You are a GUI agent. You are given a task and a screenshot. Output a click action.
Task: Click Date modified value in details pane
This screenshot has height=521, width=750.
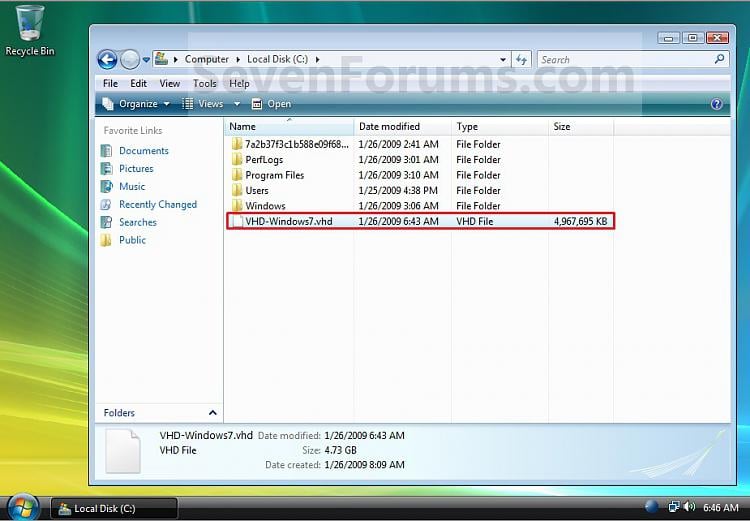point(364,436)
